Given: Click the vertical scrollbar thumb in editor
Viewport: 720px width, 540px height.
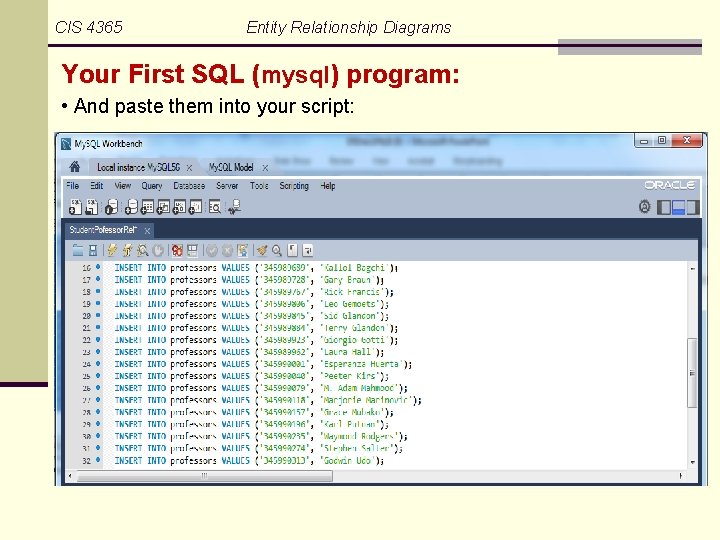Looking at the screenshot, I should 692,372.
